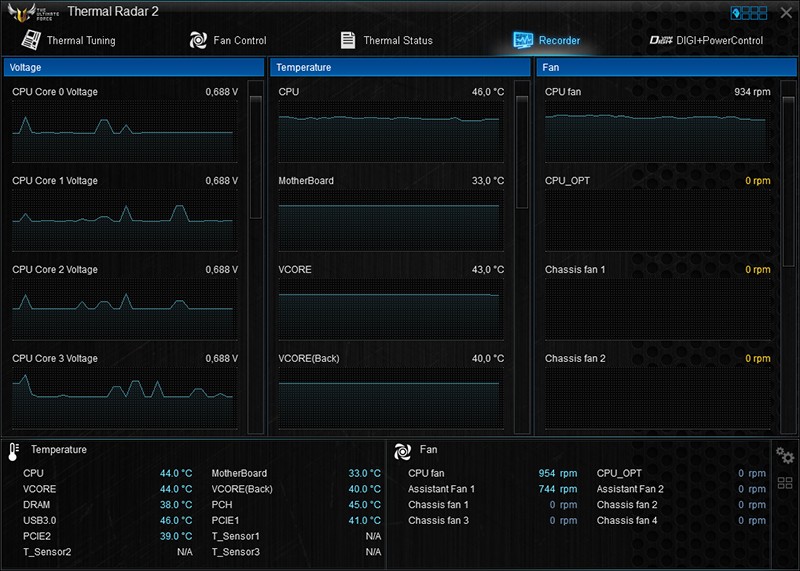Screen dimensions: 800x571
Task: Click the Temperature panel header
Action: [400, 67]
